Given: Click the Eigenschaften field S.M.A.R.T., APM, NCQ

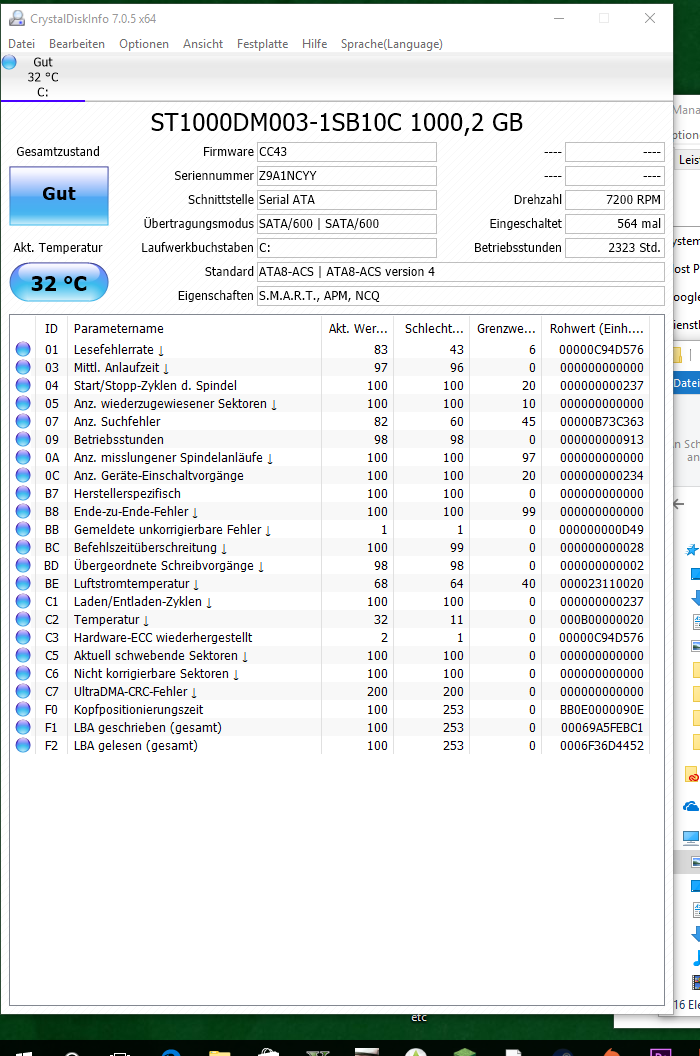Looking at the screenshot, I should pos(461,296).
